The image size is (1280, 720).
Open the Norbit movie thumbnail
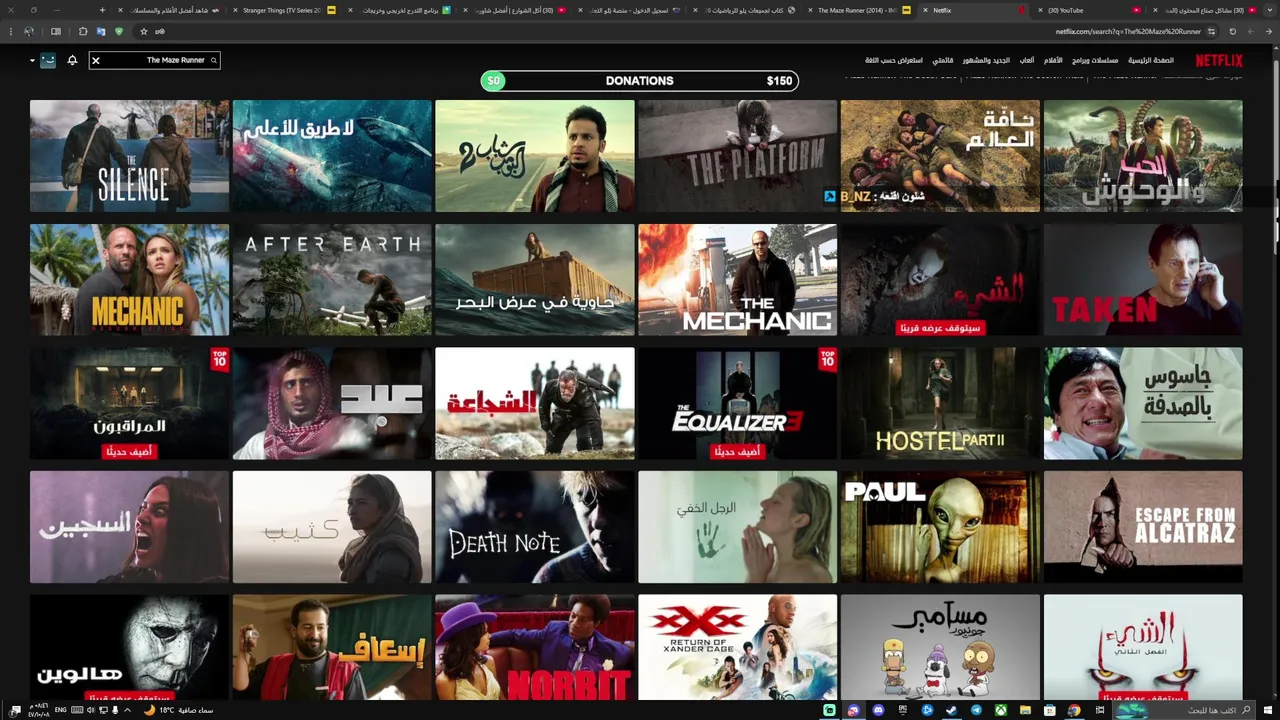click(535, 647)
